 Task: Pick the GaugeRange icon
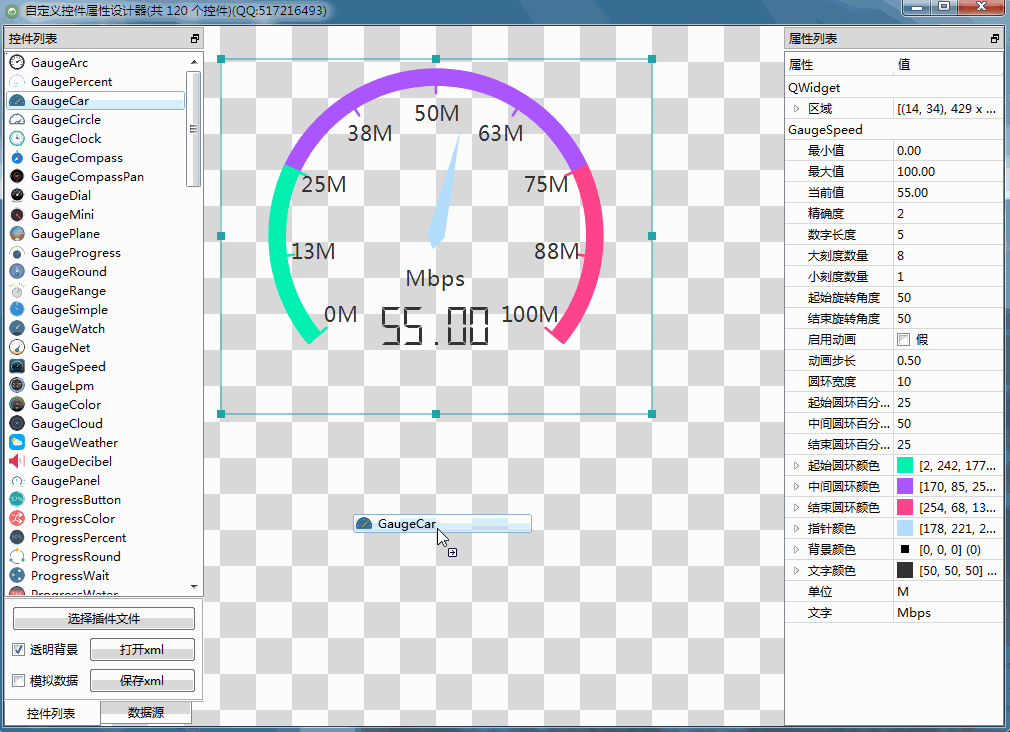[x=17, y=291]
